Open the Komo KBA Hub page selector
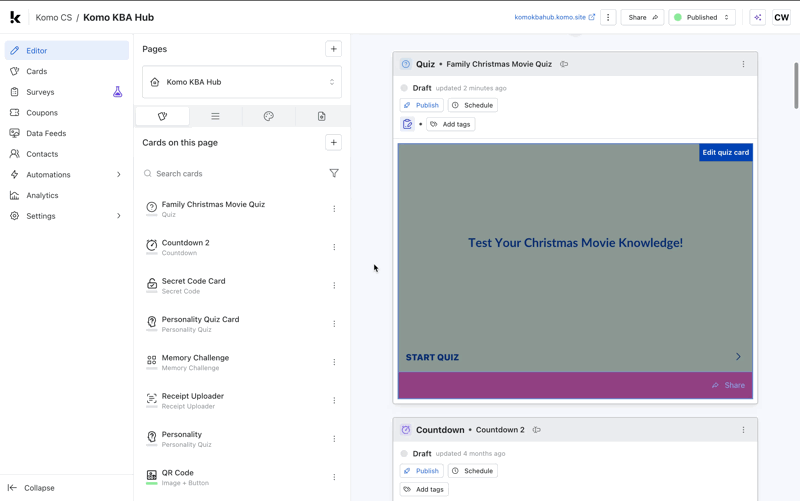 point(242,82)
